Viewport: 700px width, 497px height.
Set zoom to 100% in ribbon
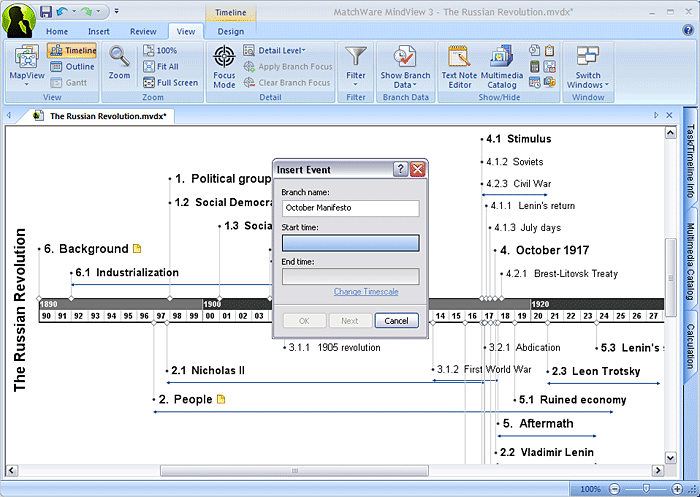click(160, 50)
